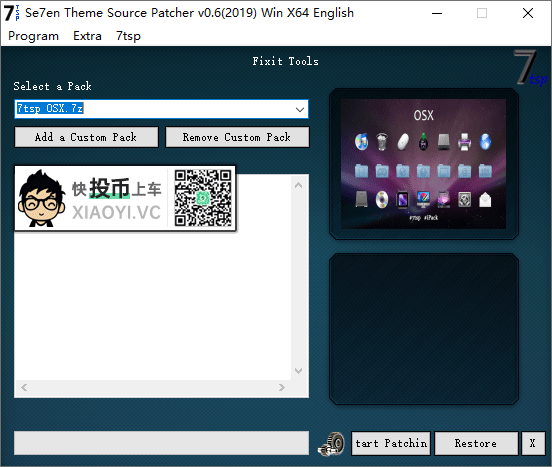This screenshot has width=552, height=467.
Task: Open the Extra menu
Action: [x=87, y=36]
